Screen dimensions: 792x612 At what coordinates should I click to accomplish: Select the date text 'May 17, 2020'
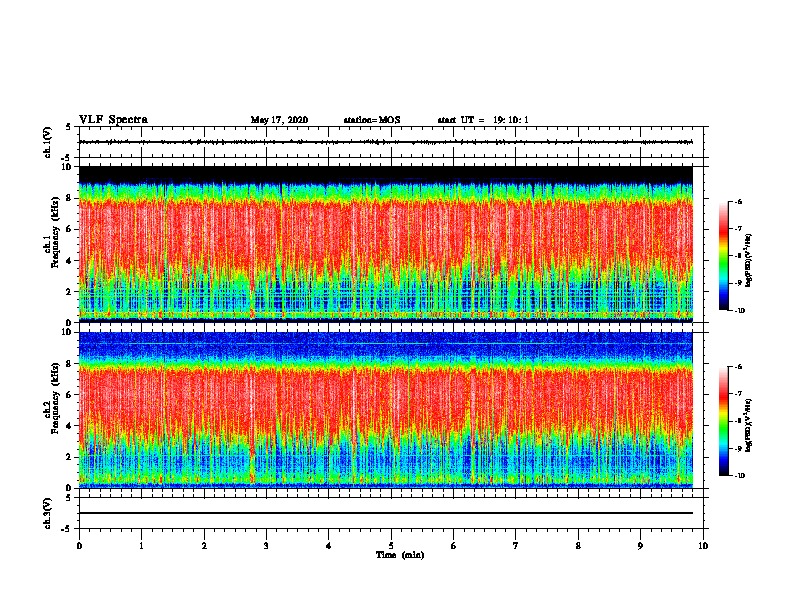tap(279, 120)
